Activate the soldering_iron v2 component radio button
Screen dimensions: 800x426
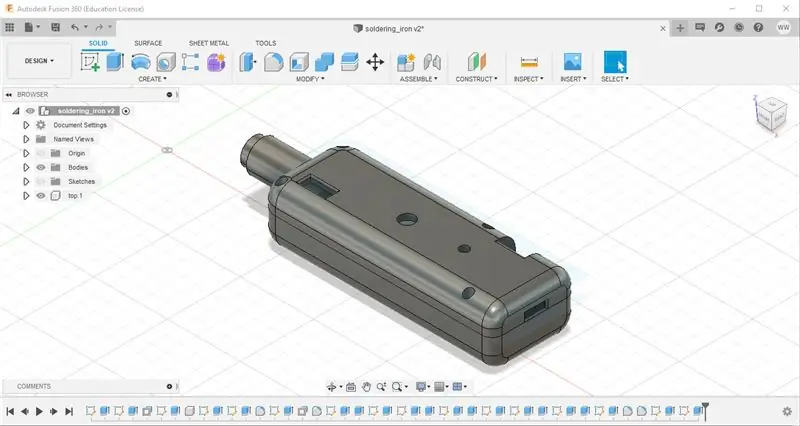[126, 111]
